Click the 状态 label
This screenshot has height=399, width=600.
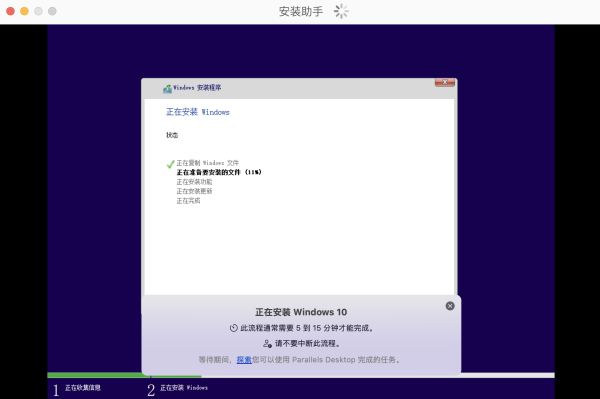(x=172, y=135)
